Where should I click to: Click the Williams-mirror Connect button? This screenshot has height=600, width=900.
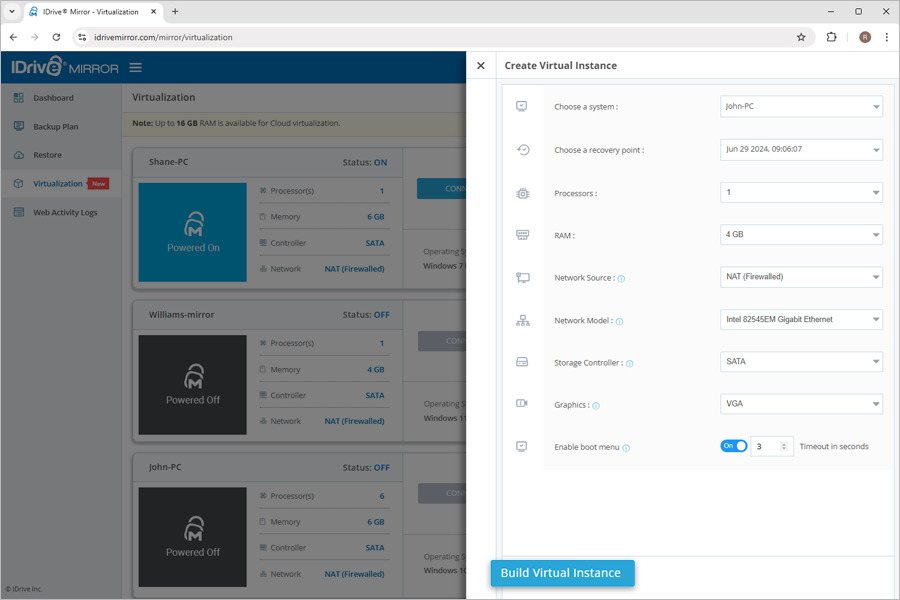[x=442, y=341]
